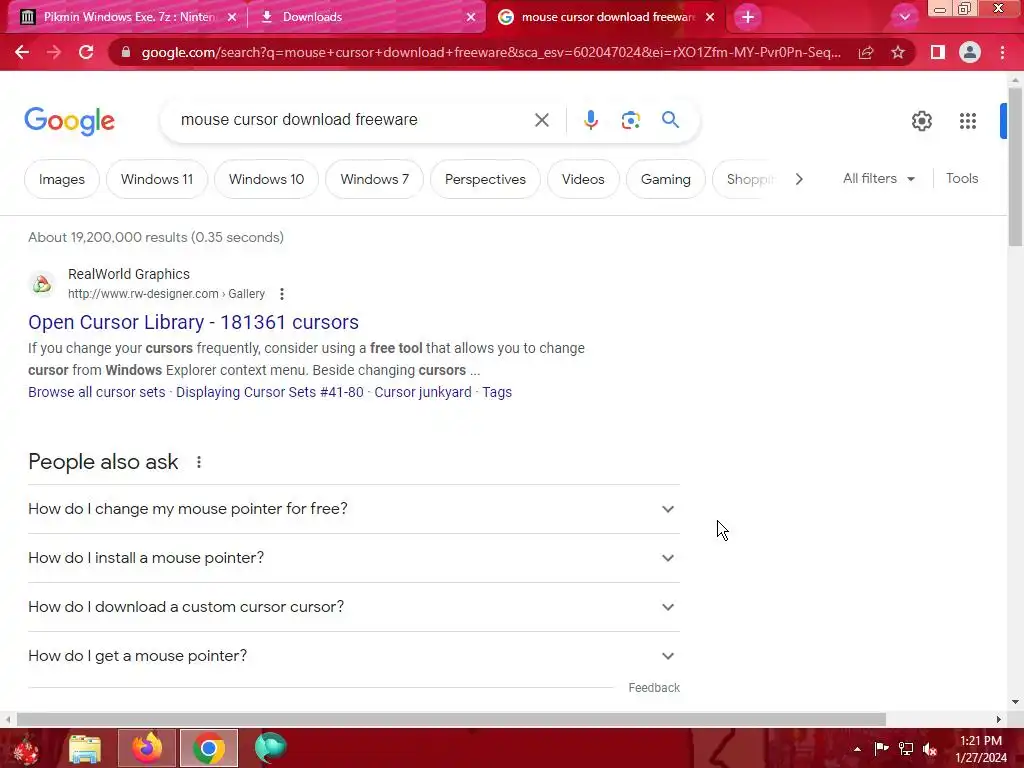Click the horizontal scrollbar thumb
Image resolution: width=1024 pixels, height=768 pixels.
point(451,719)
